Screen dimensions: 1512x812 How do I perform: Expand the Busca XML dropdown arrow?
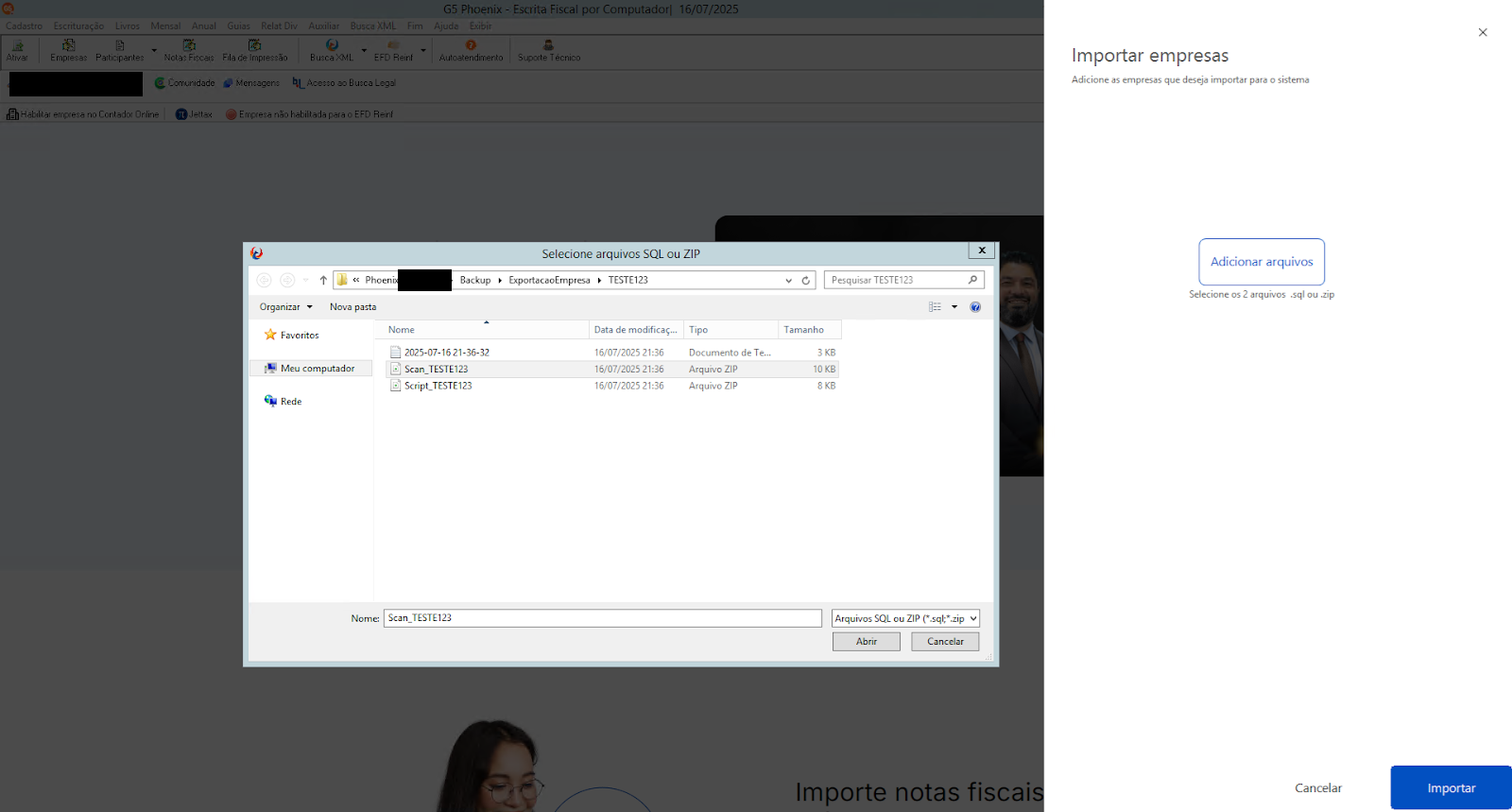pyautogui.click(x=364, y=50)
